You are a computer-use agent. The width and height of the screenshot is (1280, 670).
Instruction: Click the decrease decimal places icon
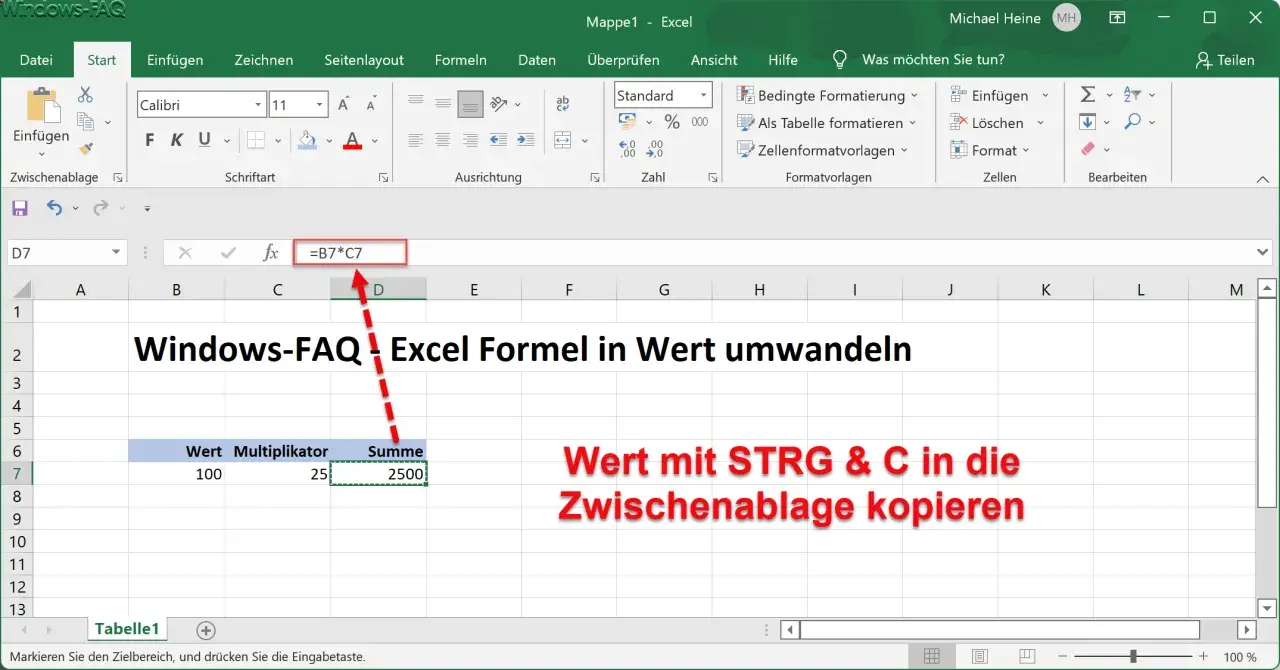click(655, 150)
